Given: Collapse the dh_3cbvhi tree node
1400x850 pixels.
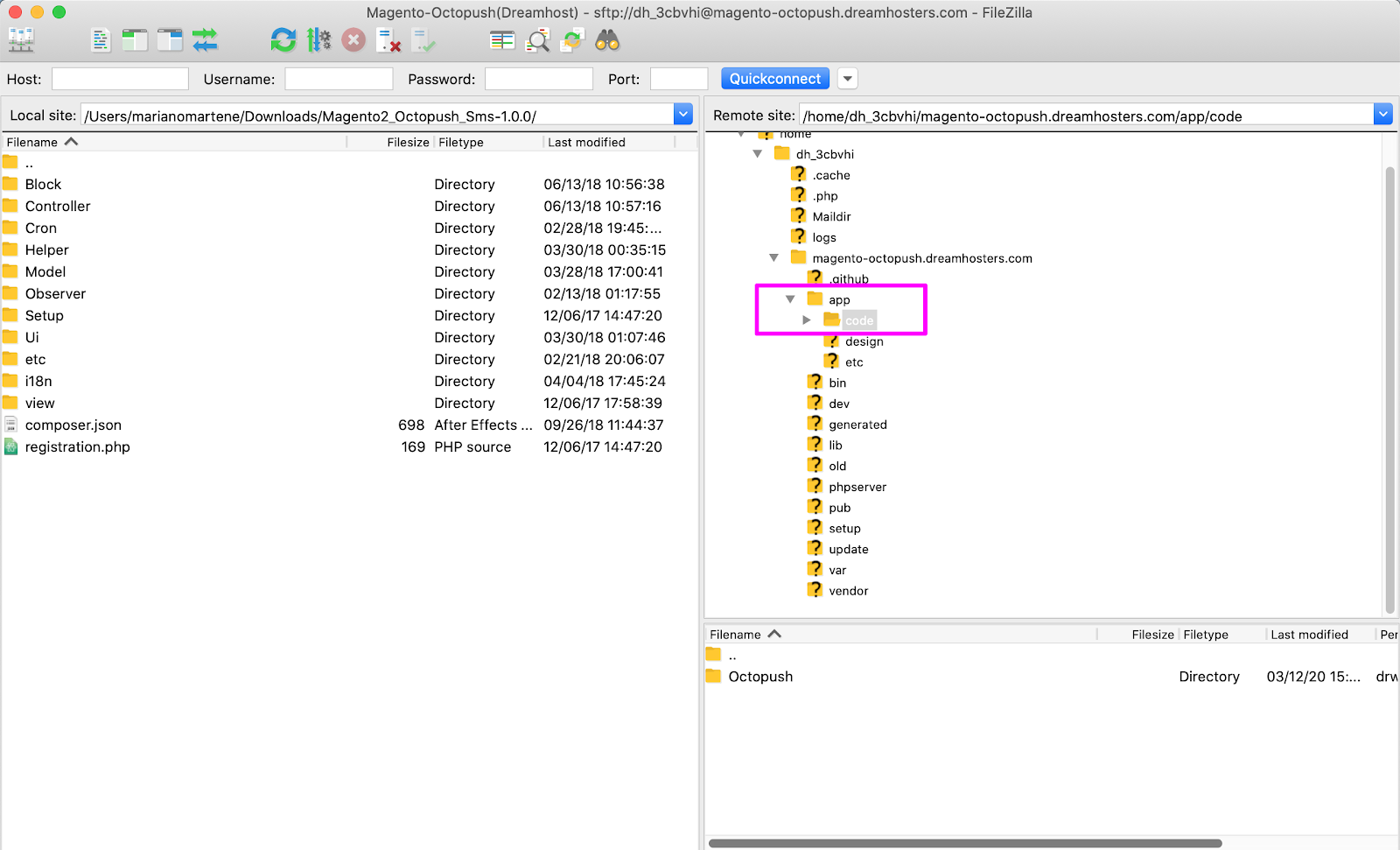Looking at the screenshot, I should (x=758, y=154).
